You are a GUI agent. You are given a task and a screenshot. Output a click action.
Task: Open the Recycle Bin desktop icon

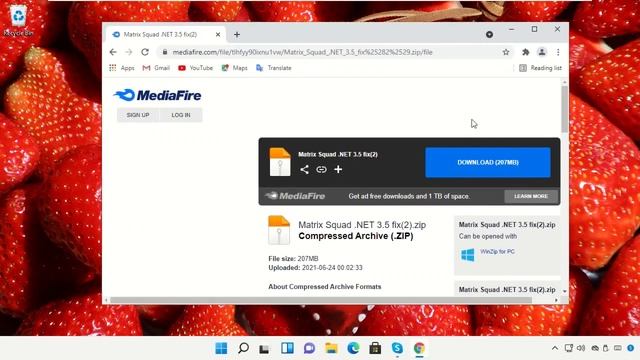18,20
